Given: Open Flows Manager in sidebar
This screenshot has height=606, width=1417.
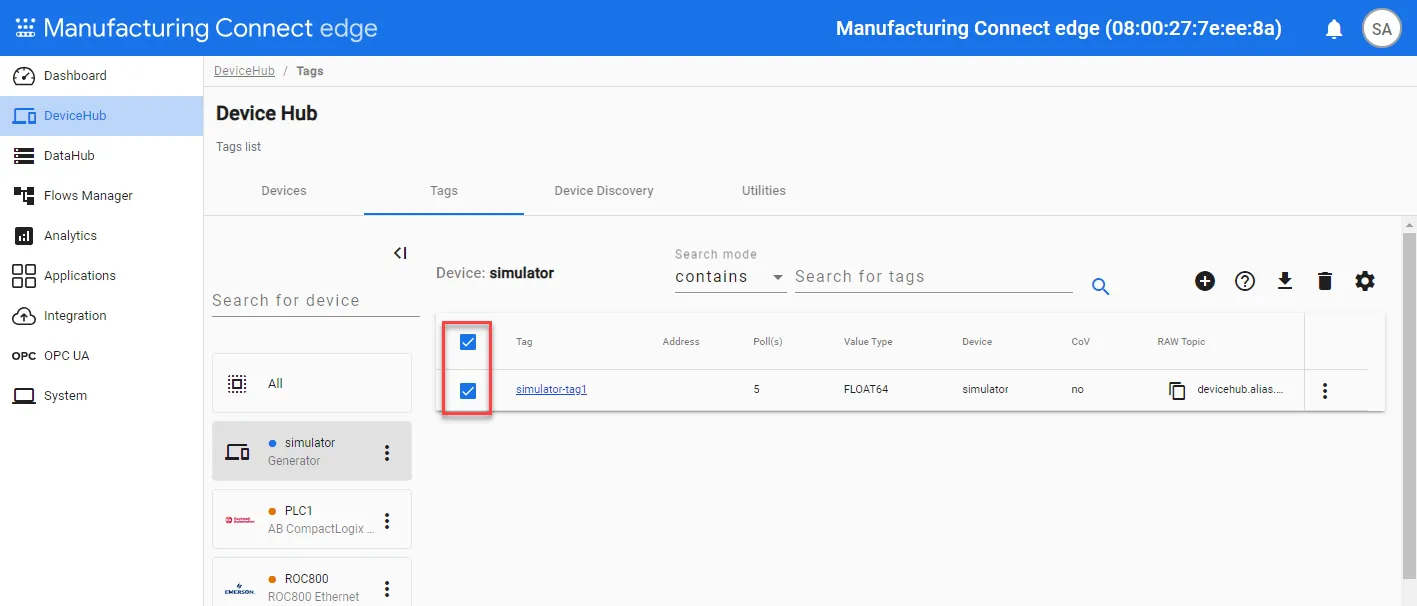Looking at the screenshot, I should click(101, 196).
